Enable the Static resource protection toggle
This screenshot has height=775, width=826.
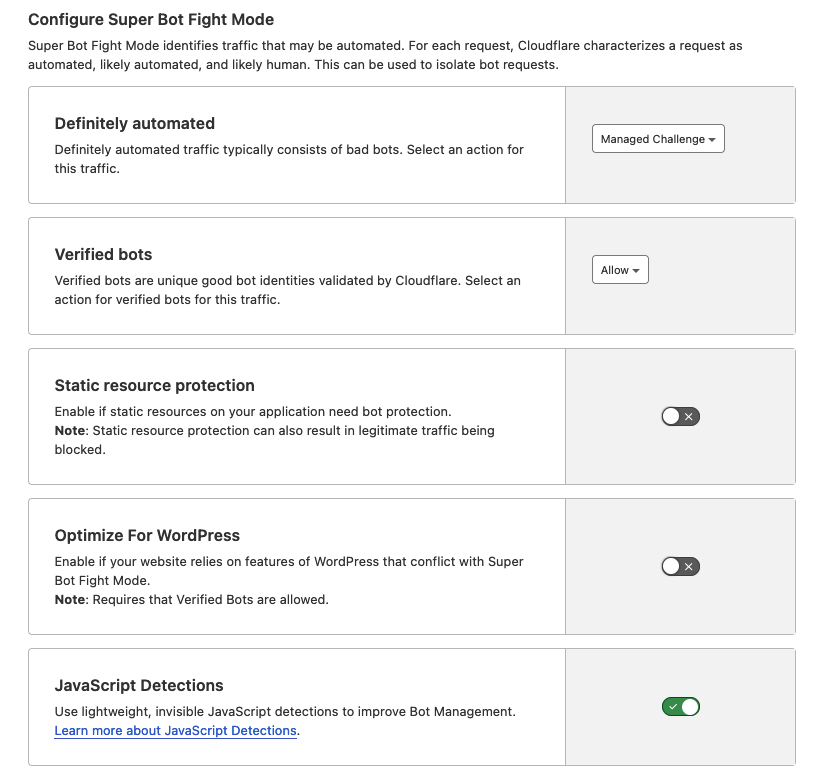[680, 416]
